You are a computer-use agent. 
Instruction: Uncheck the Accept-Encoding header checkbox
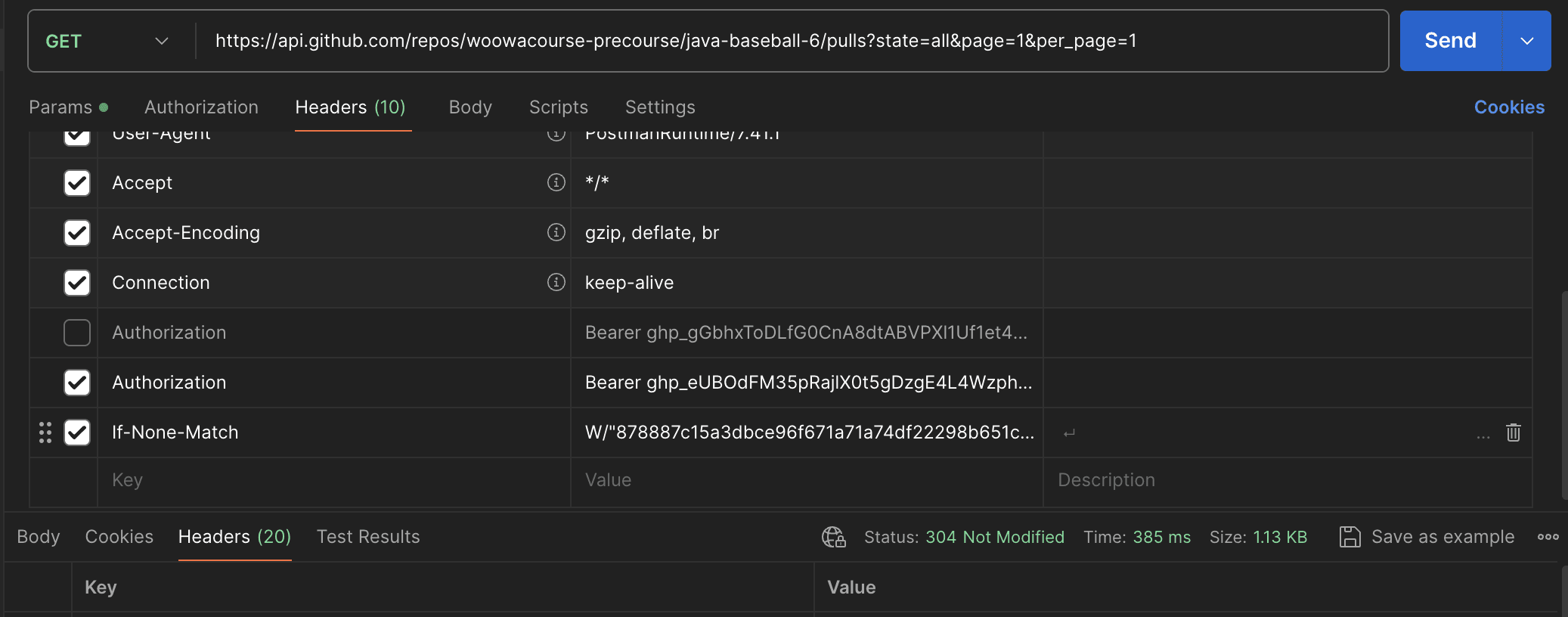pyautogui.click(x=77, y=233)
